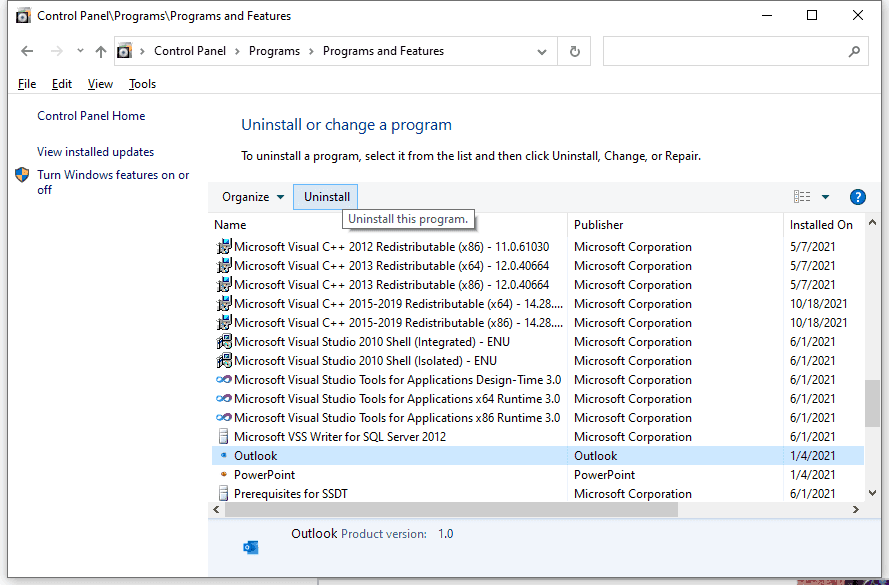The height and width of the screenshot is (585, 889).
Task: Click the chevron after Control Panel breadcrumb
Action: (x=237, y=51)
